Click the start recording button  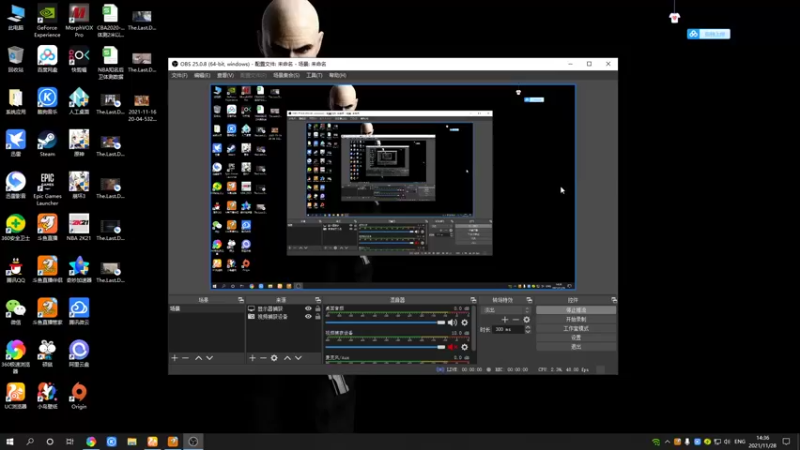(x=576, y=319)
